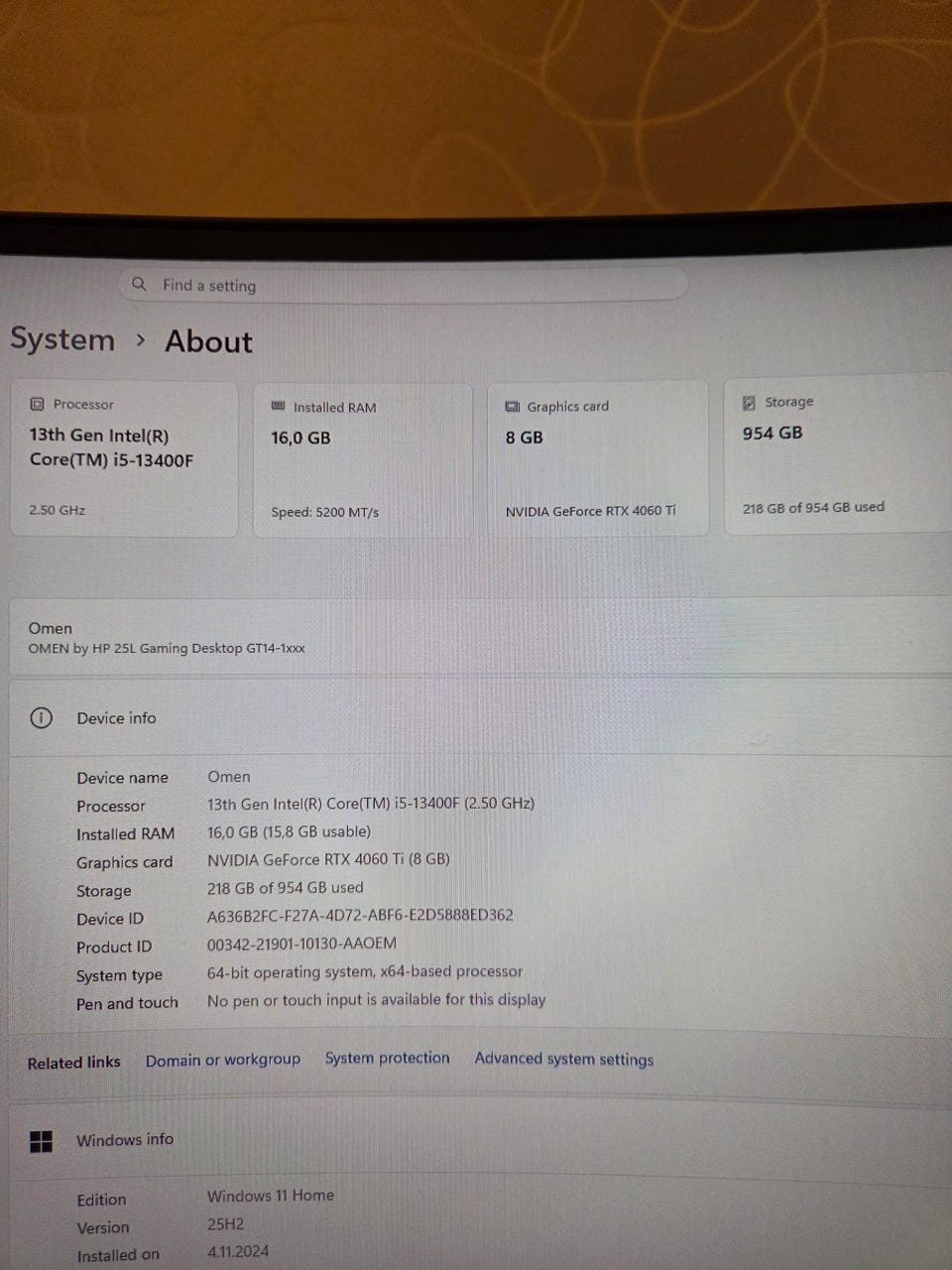Click the breadcrumb chevron after System

tap(140, 339)
